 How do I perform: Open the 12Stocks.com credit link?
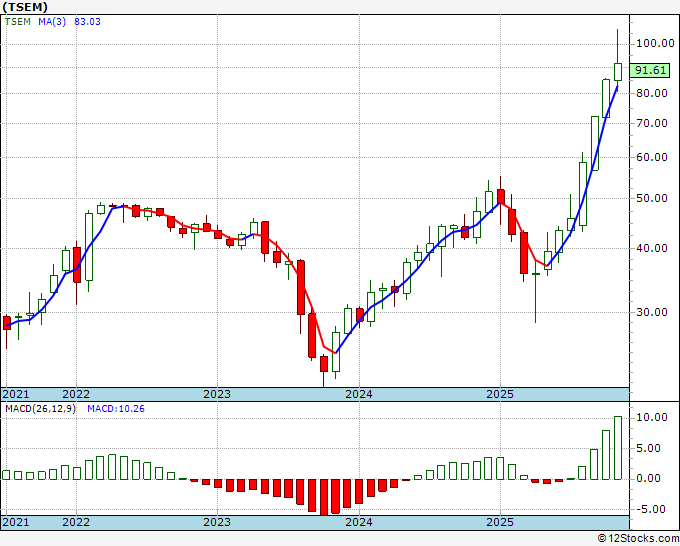pos(638,538)
